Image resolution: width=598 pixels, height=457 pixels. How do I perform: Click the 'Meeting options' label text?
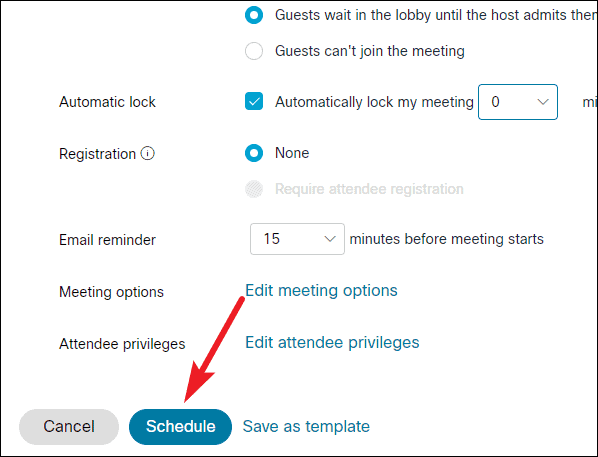[111, 292]
